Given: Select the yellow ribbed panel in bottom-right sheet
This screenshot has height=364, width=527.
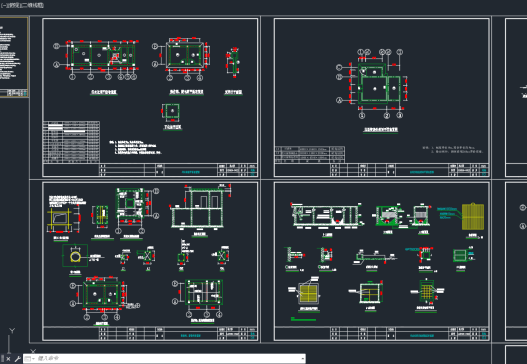Looking at the screenshot, I should click(x=473, y=217).
